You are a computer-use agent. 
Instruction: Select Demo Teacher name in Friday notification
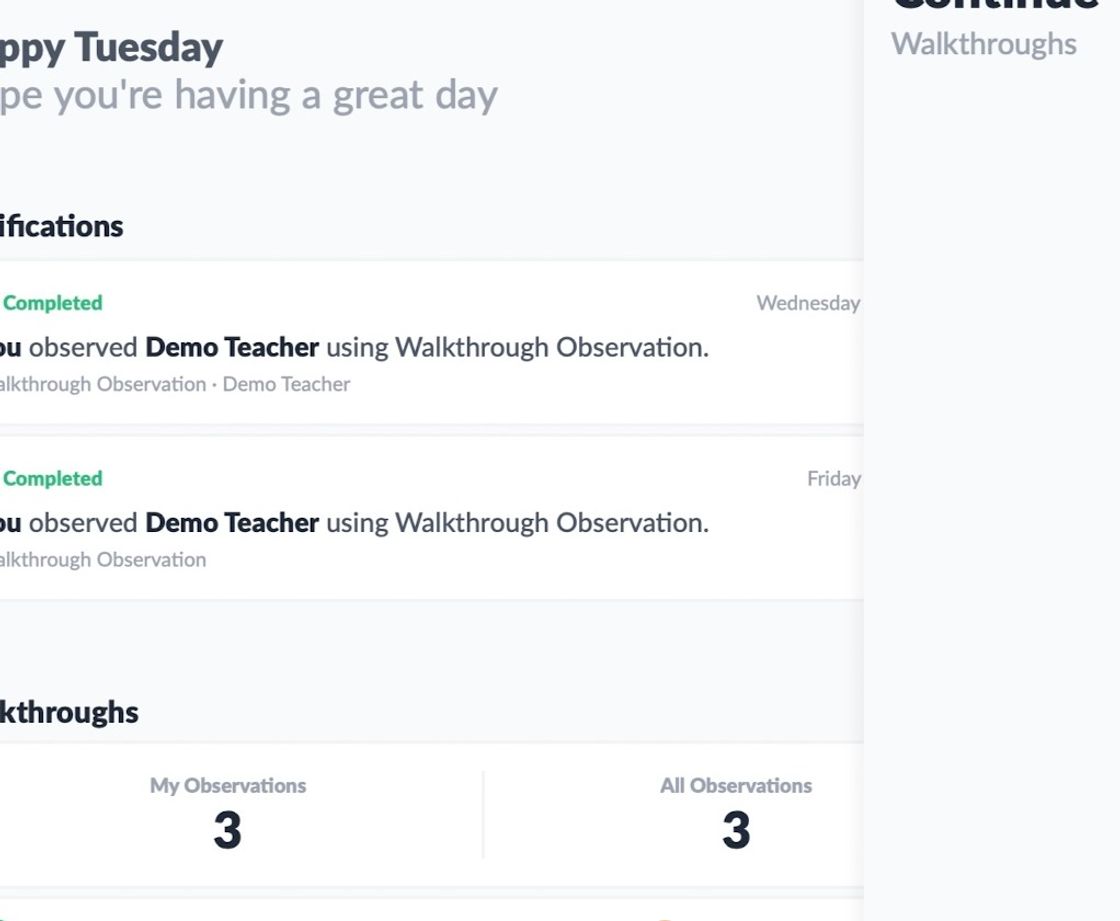tap(232, 523)
